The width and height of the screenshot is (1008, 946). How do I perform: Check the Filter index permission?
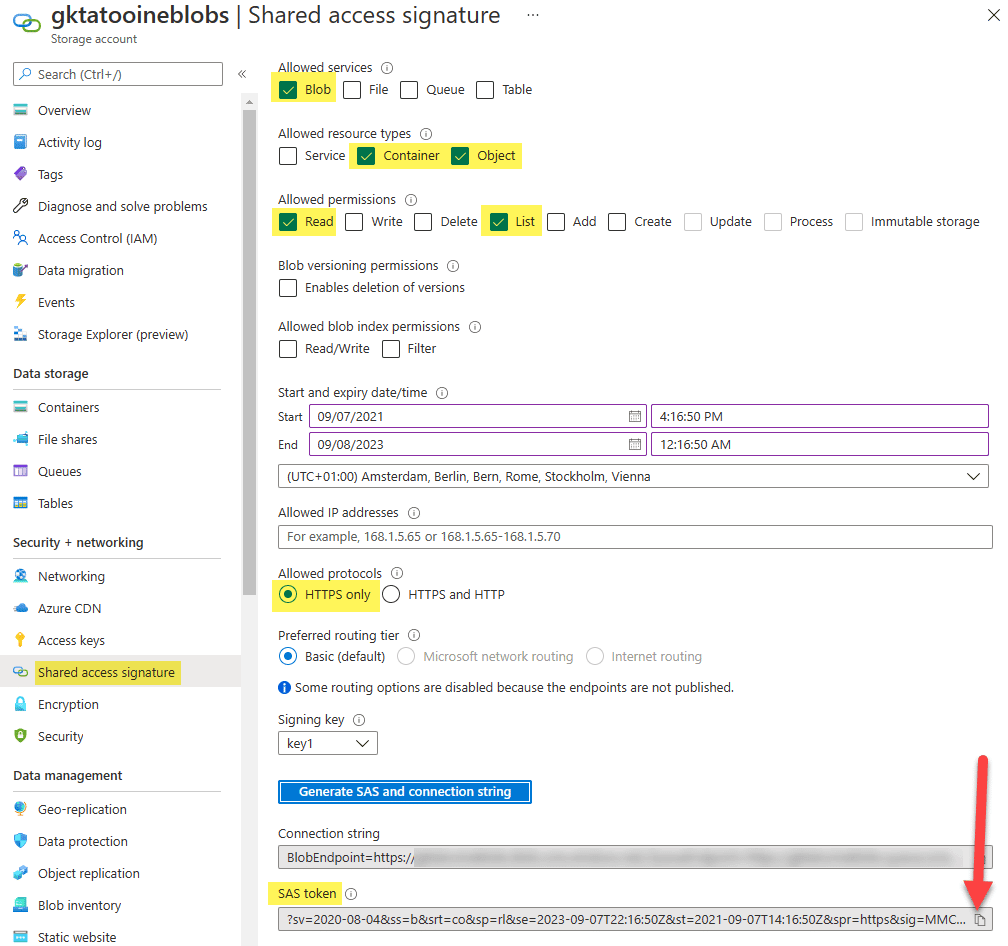tap(391, 349)
